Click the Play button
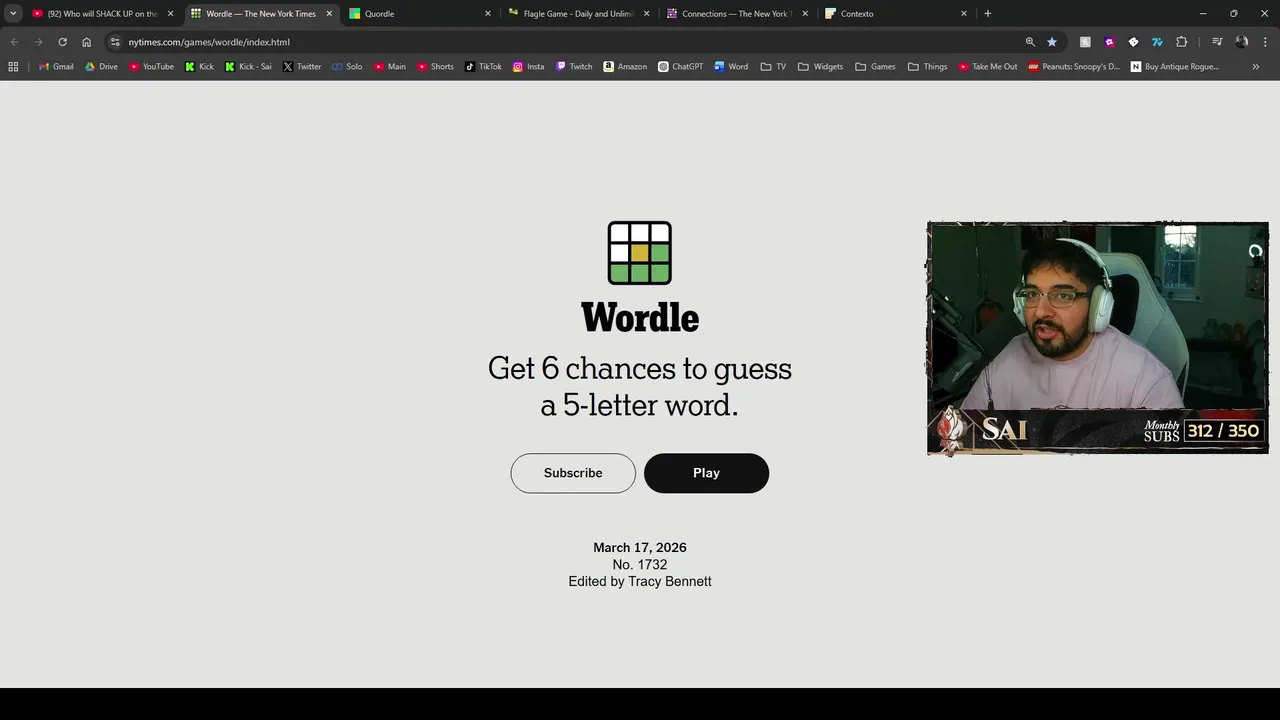Screen dimensions: 1280x720 [x=706, y=473]
